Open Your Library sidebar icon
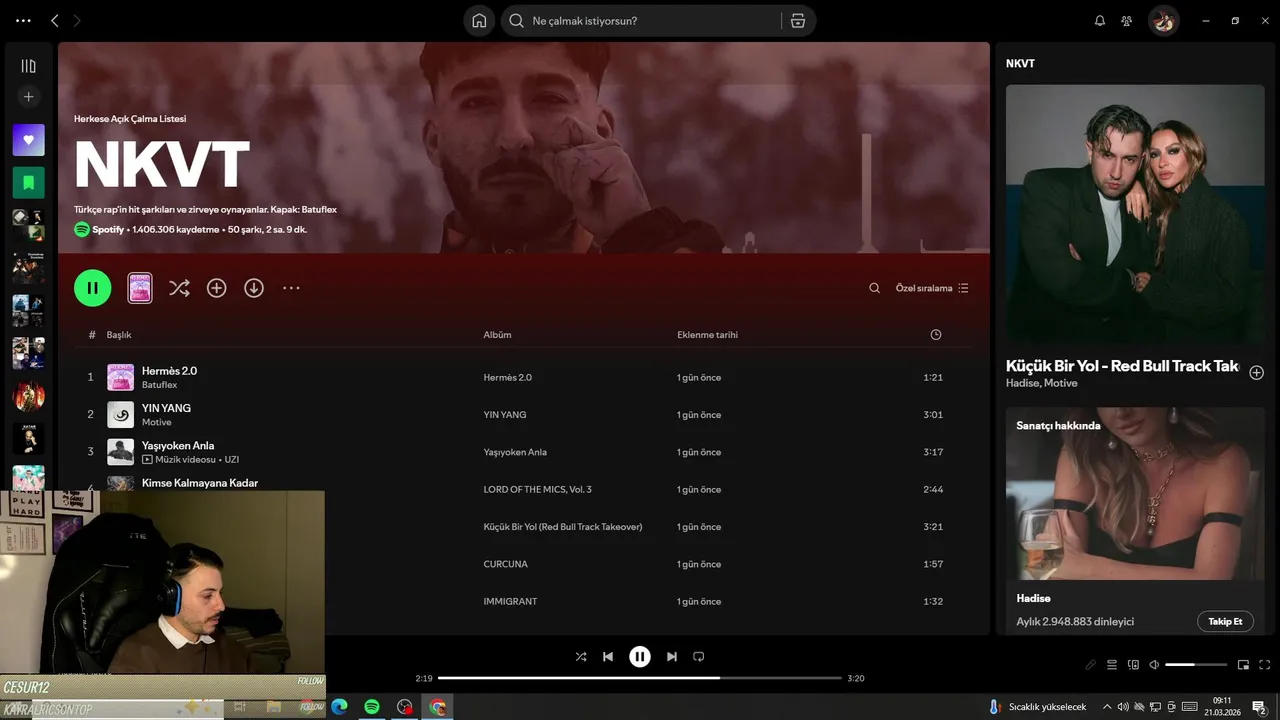 coord(28,66)
